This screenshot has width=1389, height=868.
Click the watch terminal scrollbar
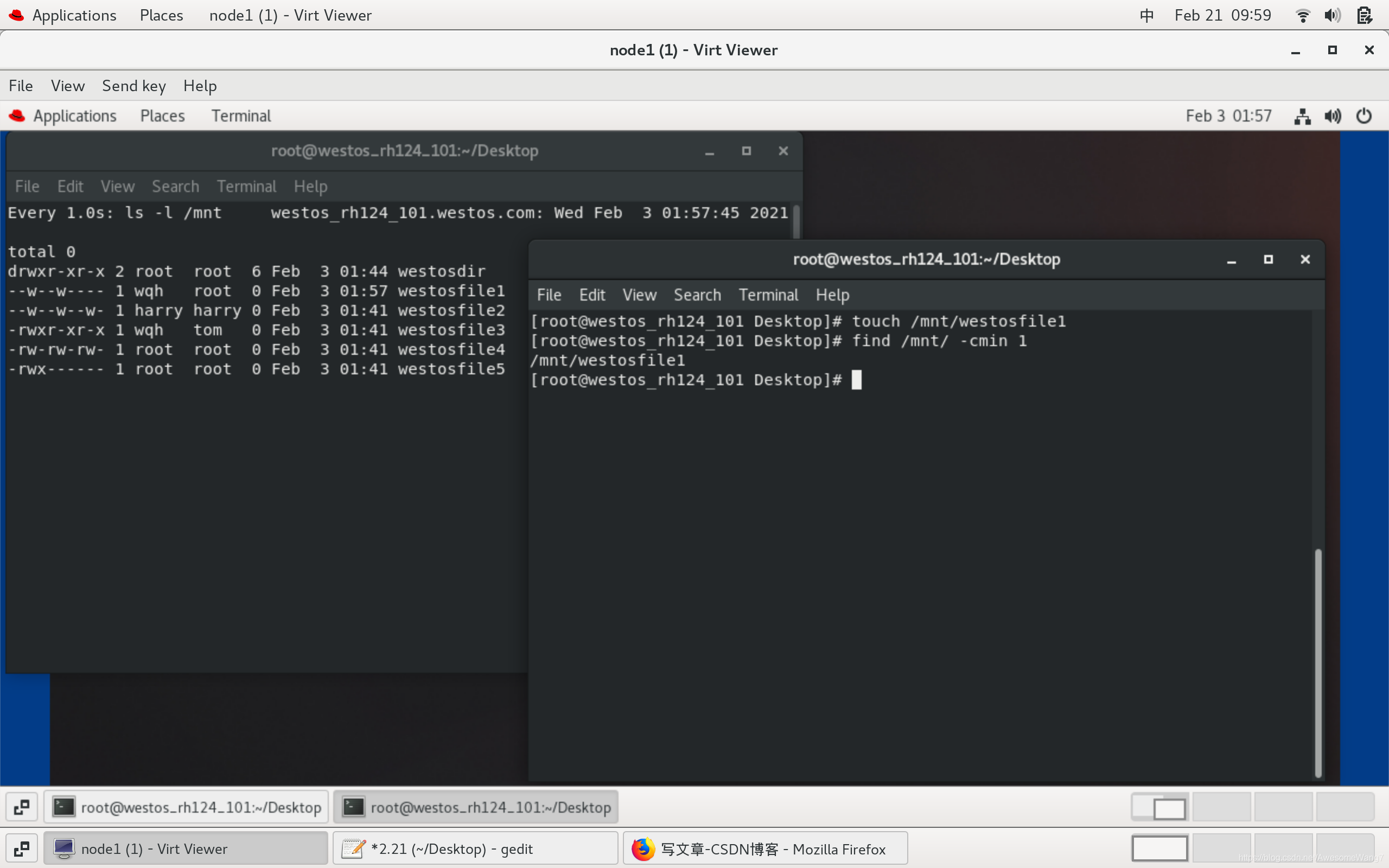(796, 222)
